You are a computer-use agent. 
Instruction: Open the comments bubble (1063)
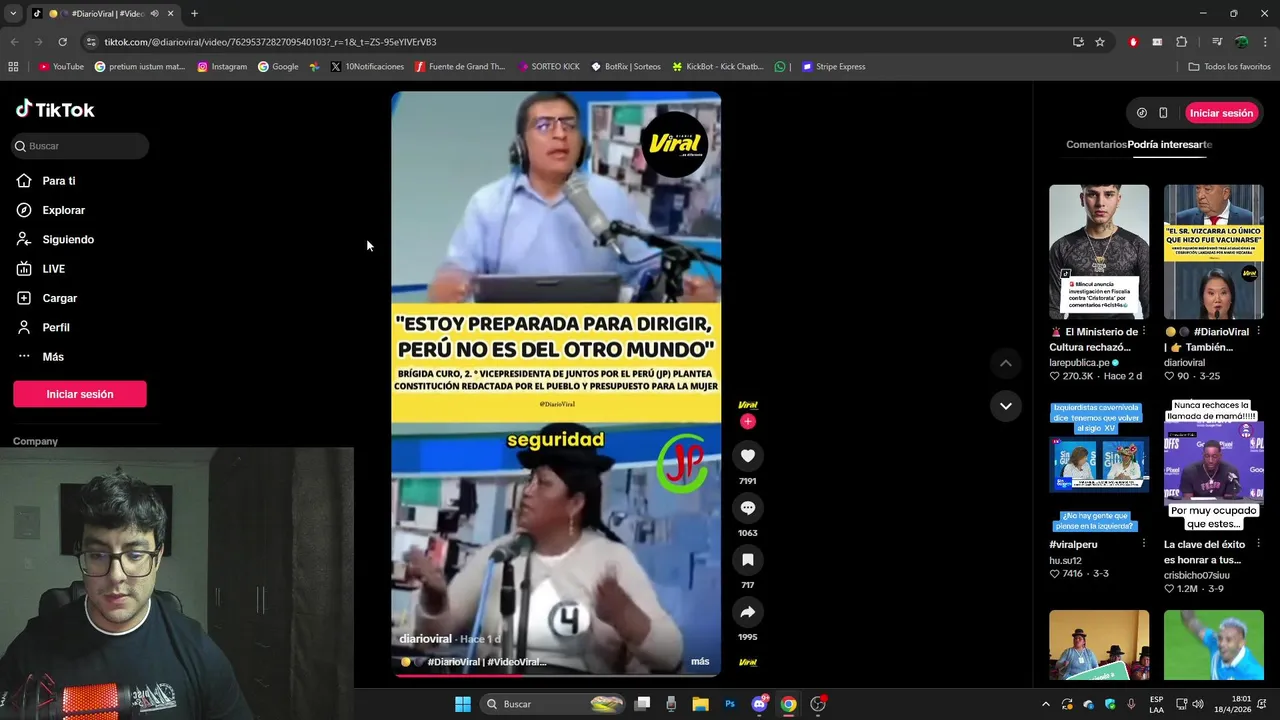coord(747,508)
